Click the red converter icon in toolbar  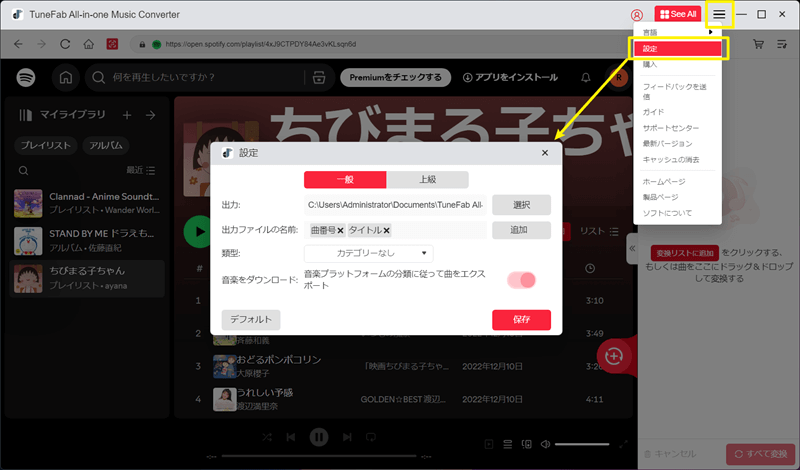click(x=112, y=44)
